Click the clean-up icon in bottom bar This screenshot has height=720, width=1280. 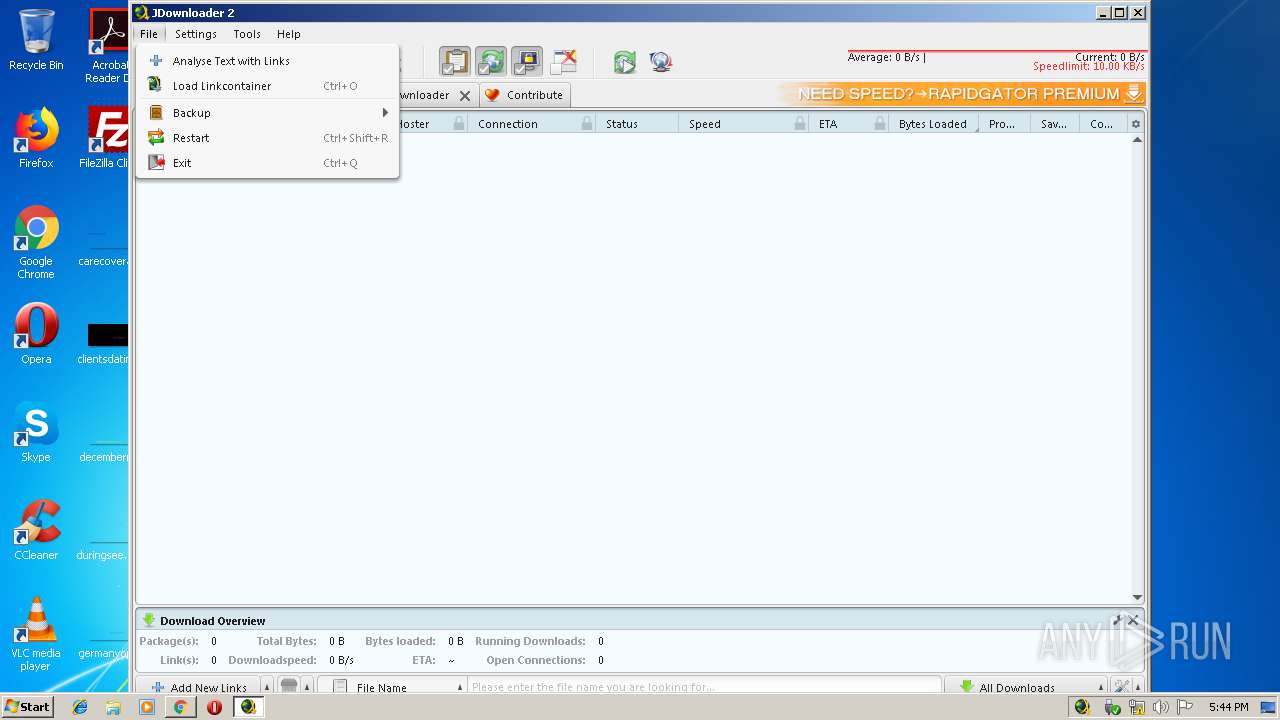coord(289,686)
